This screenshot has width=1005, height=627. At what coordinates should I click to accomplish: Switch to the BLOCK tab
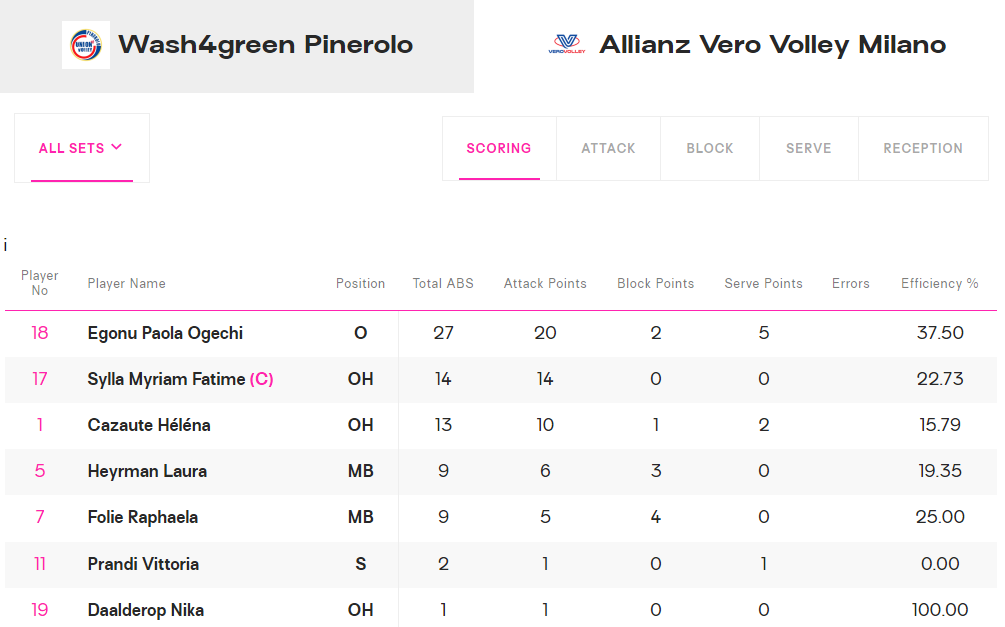click(x=710, y=148)
